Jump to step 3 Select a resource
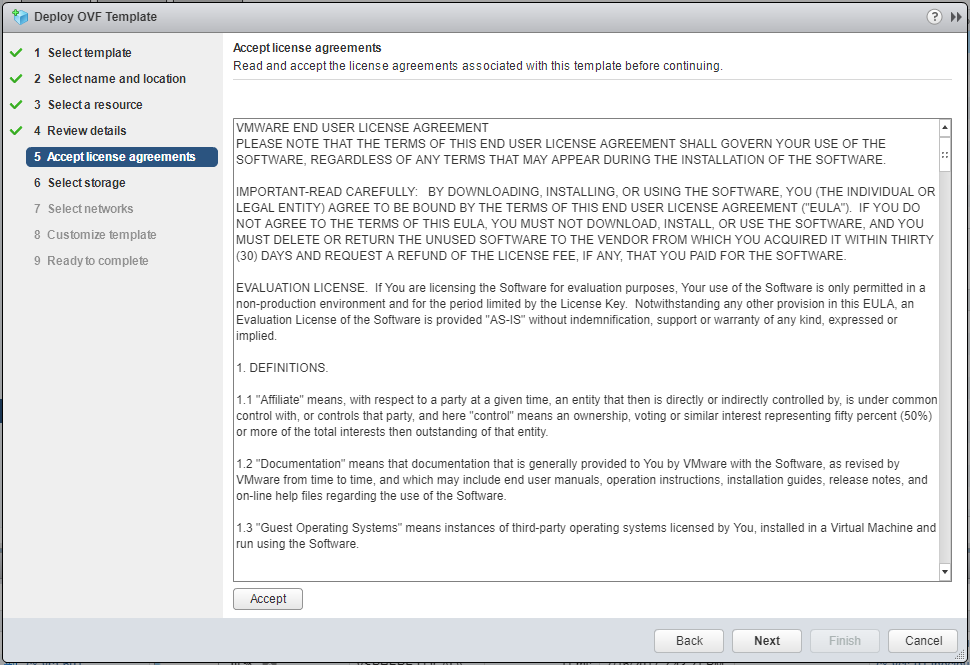970x665 pixels. pos(95,105)
